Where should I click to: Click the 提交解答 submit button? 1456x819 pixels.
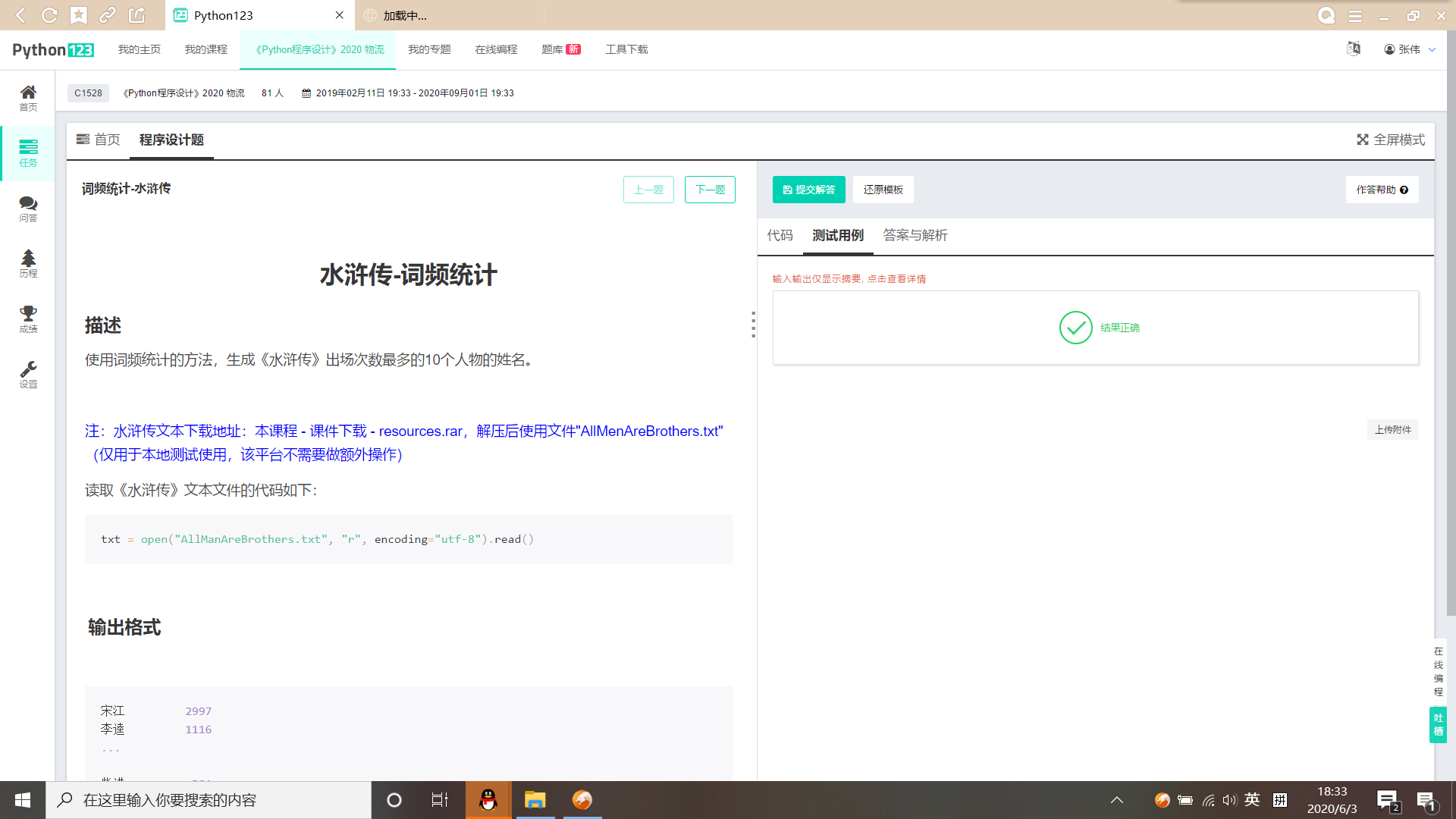(808, 190)
